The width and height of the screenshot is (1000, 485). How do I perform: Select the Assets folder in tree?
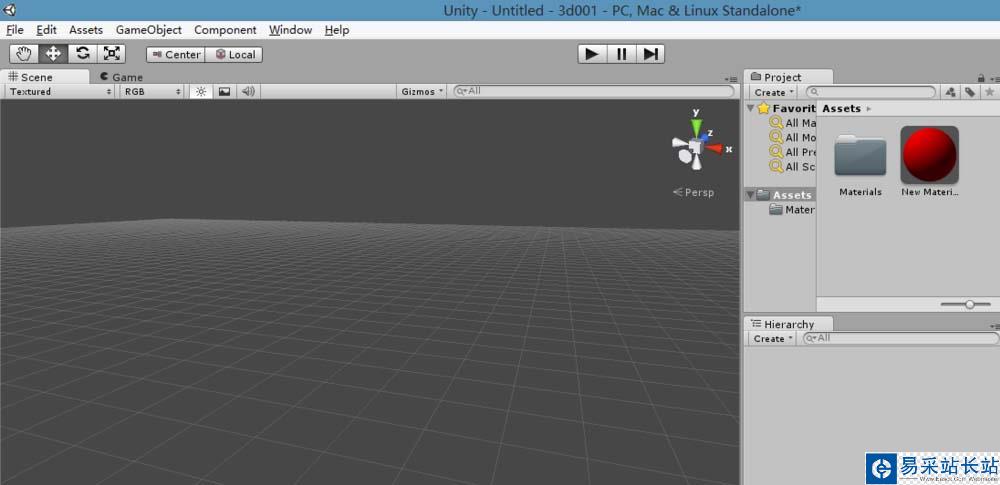tap(784, 195)
